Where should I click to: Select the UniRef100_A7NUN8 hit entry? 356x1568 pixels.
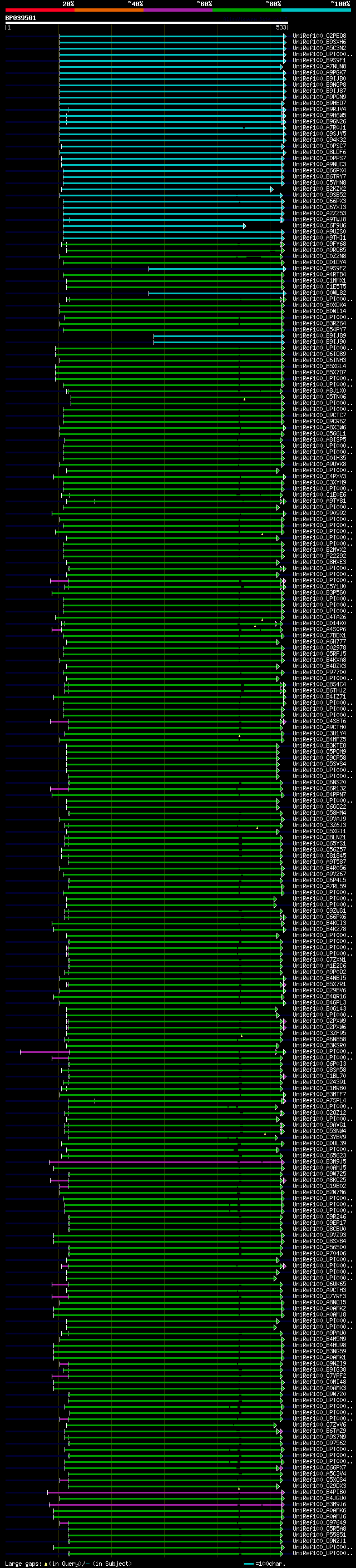(x=319, y=66)
